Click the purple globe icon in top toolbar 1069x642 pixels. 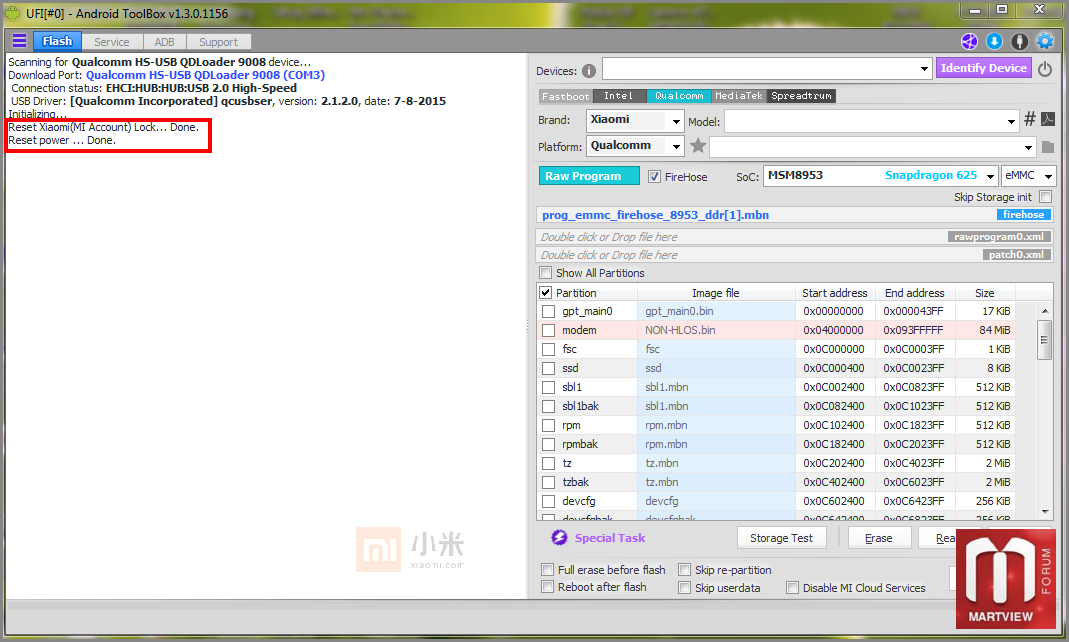pyautogui.click(x=969, y=42)
